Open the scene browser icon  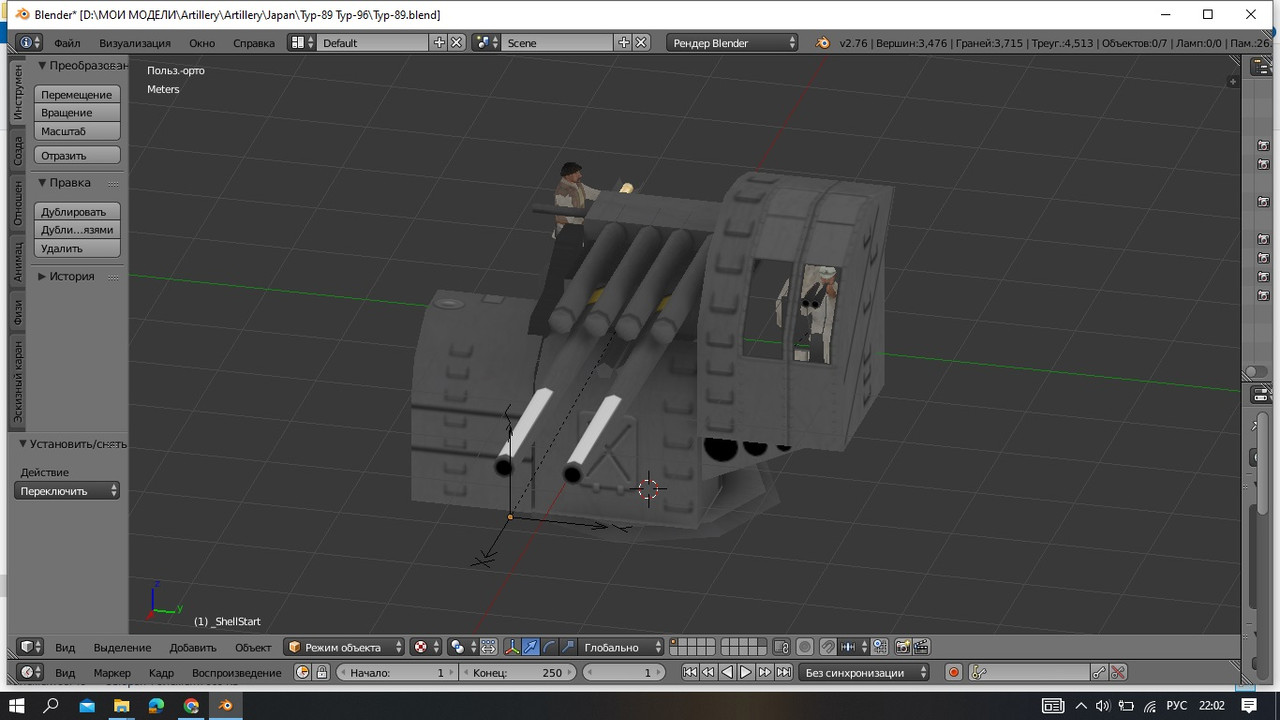coord(486,43)
